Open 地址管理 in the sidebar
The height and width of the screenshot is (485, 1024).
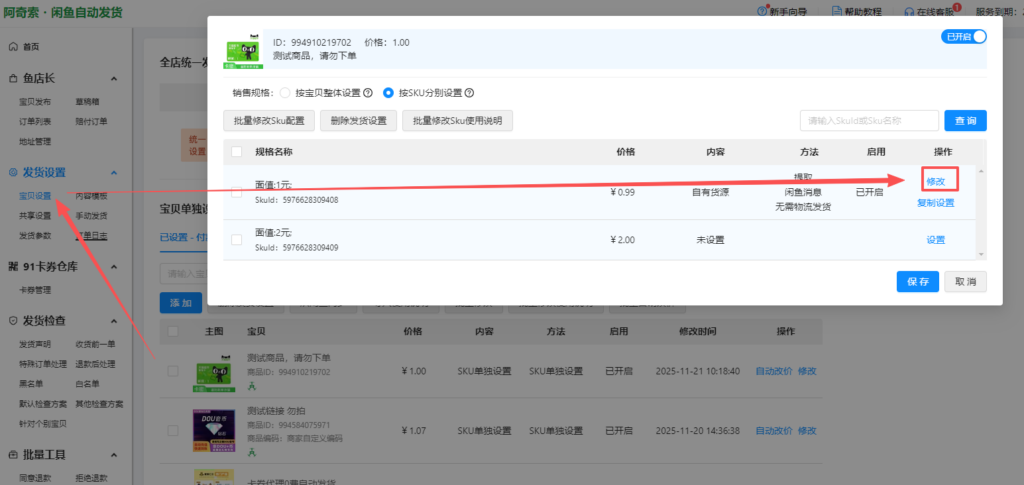(x=35, y=141)
